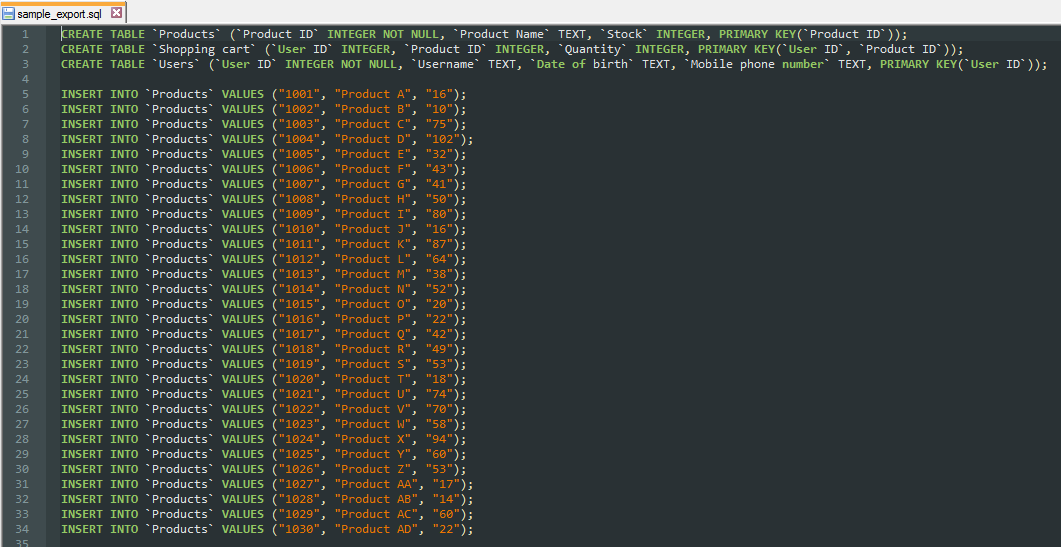This screenshot has height=547, width=1061.
Task: Click the save-state icon on sample_export.sql tab
Action: pyautogui.click(x=9, y=14)
